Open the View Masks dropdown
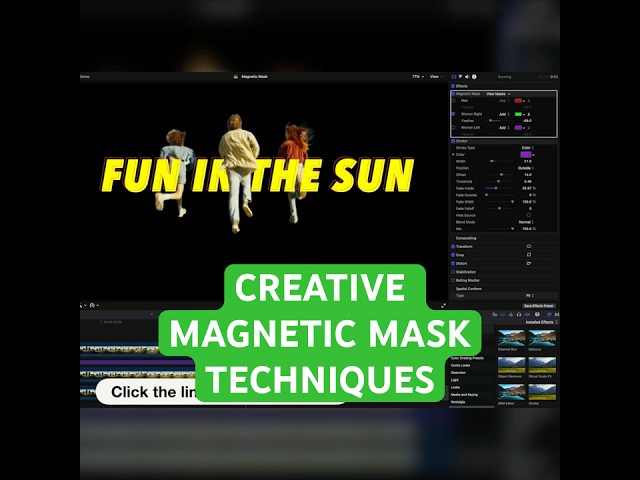 point(498,94)
